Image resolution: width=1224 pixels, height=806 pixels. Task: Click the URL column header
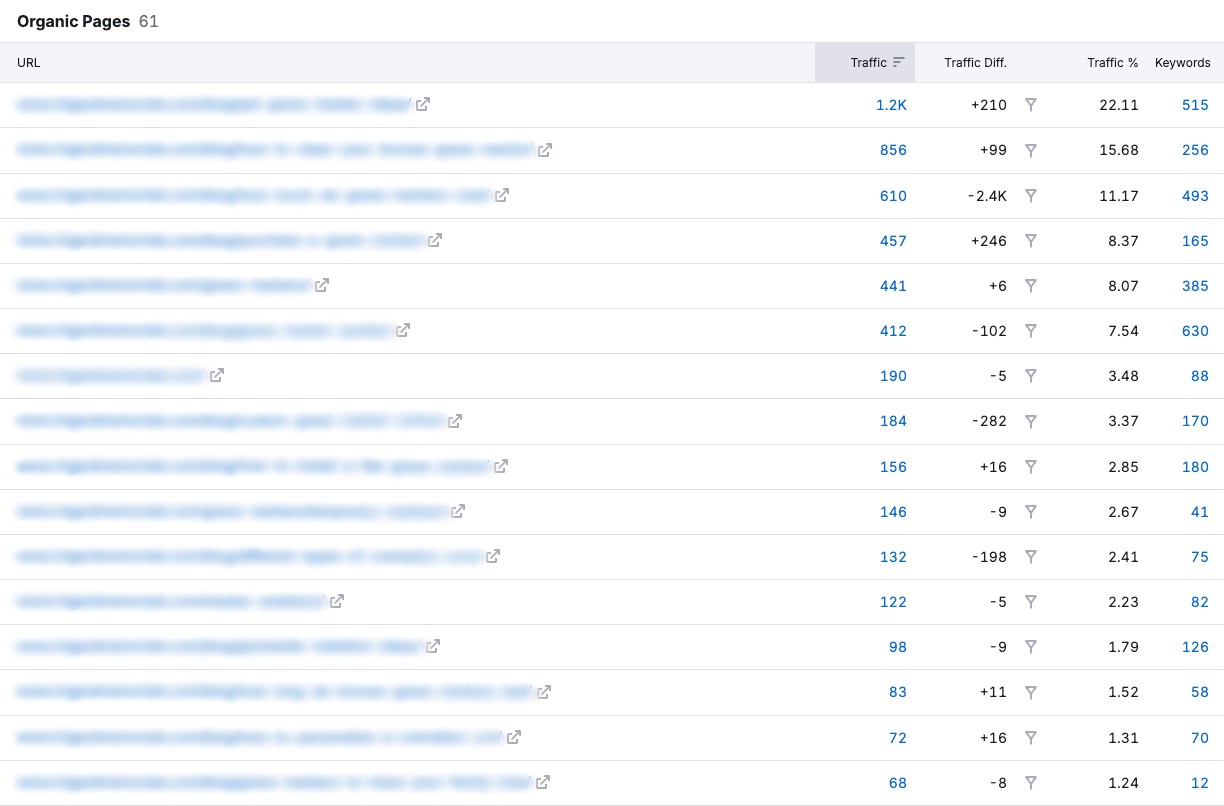pyautogui.click(x=29, y=62)
